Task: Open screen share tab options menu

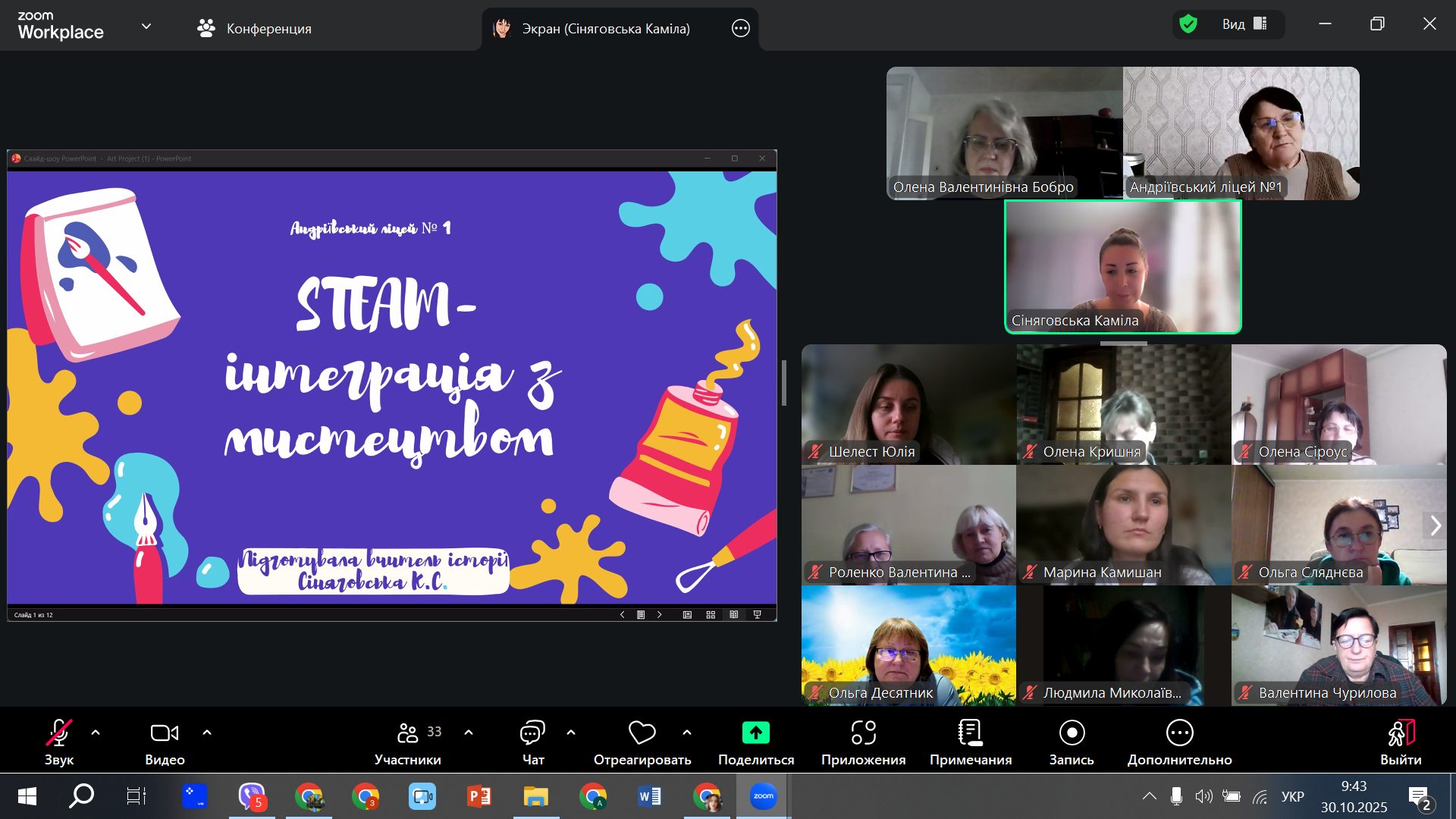Action: 740,29
